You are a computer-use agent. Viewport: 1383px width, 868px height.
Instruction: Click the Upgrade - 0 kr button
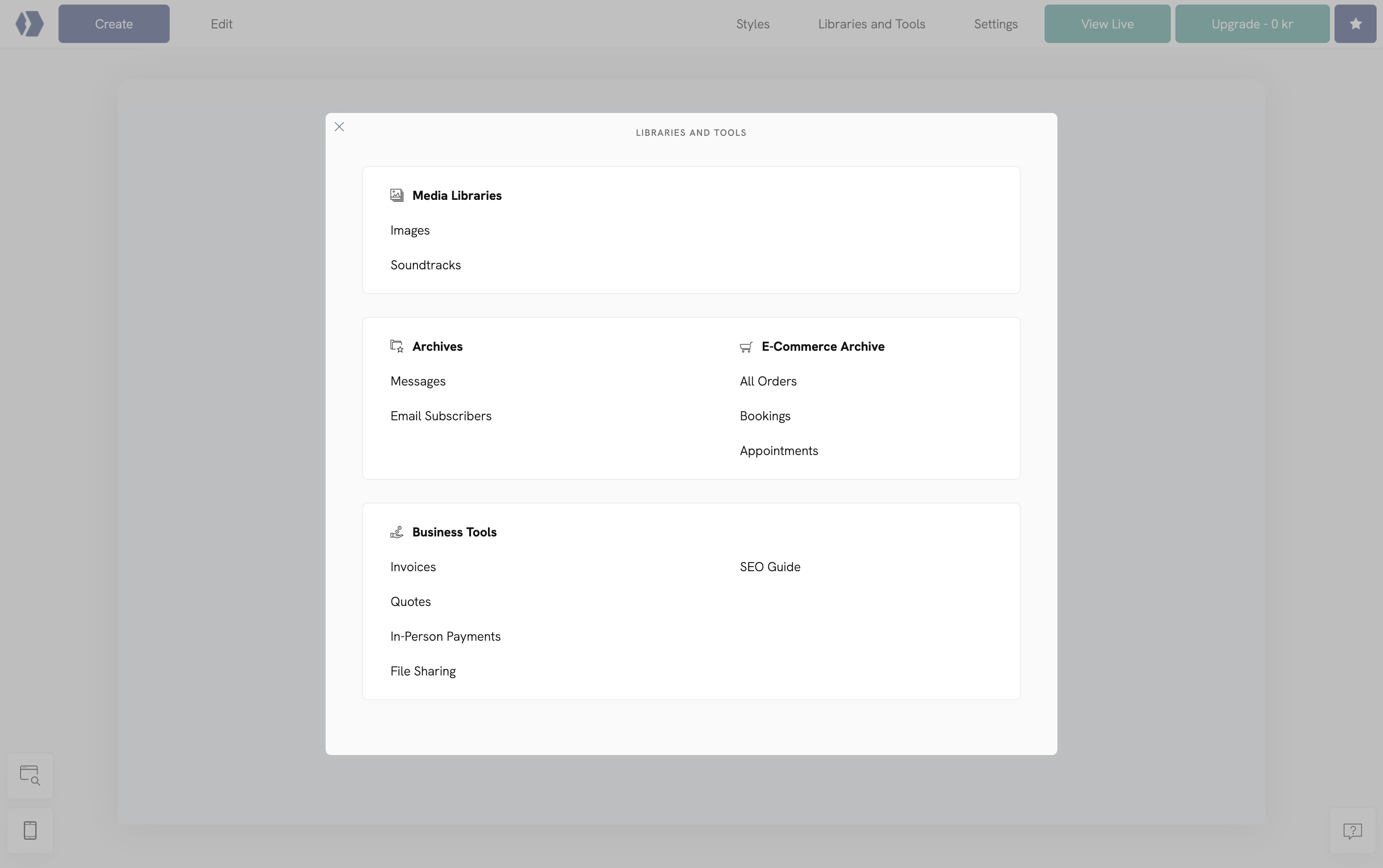(x=1252, y=24)
